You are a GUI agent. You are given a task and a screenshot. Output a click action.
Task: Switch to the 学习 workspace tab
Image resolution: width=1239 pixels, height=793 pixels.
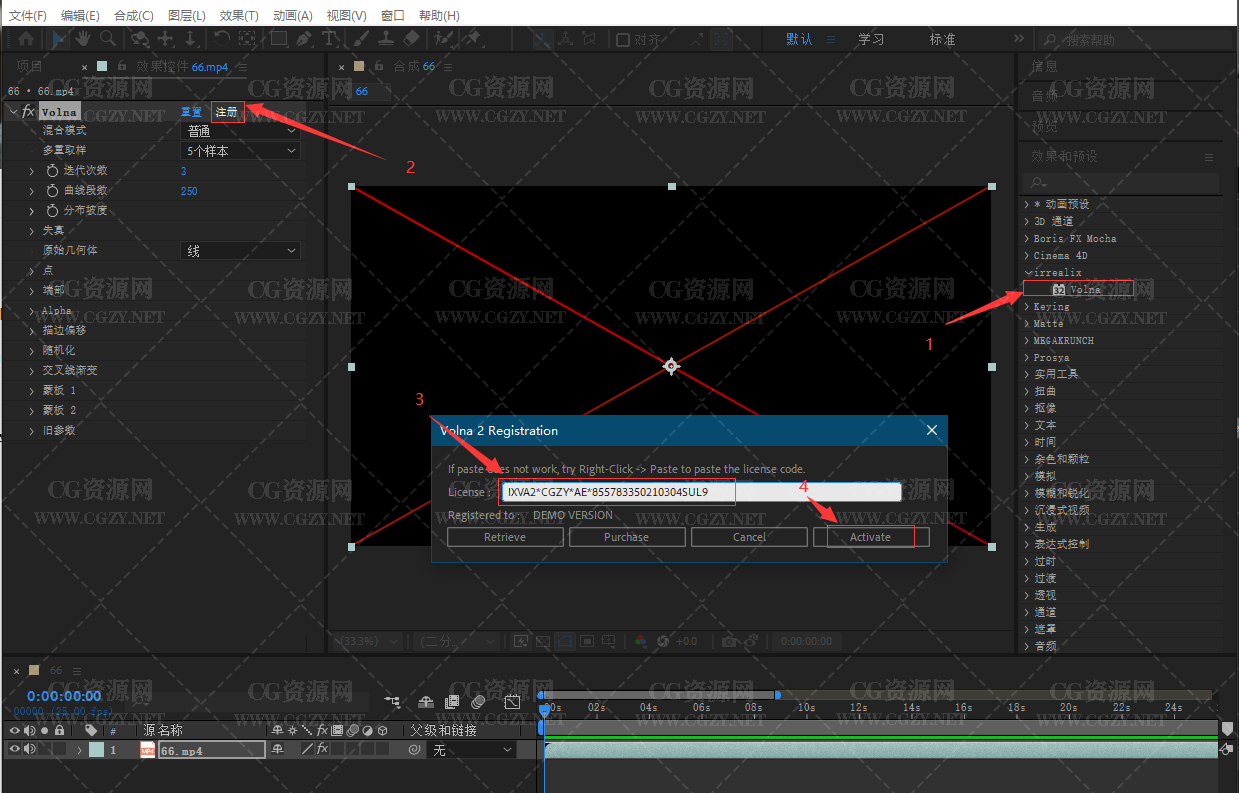[871, 39]
